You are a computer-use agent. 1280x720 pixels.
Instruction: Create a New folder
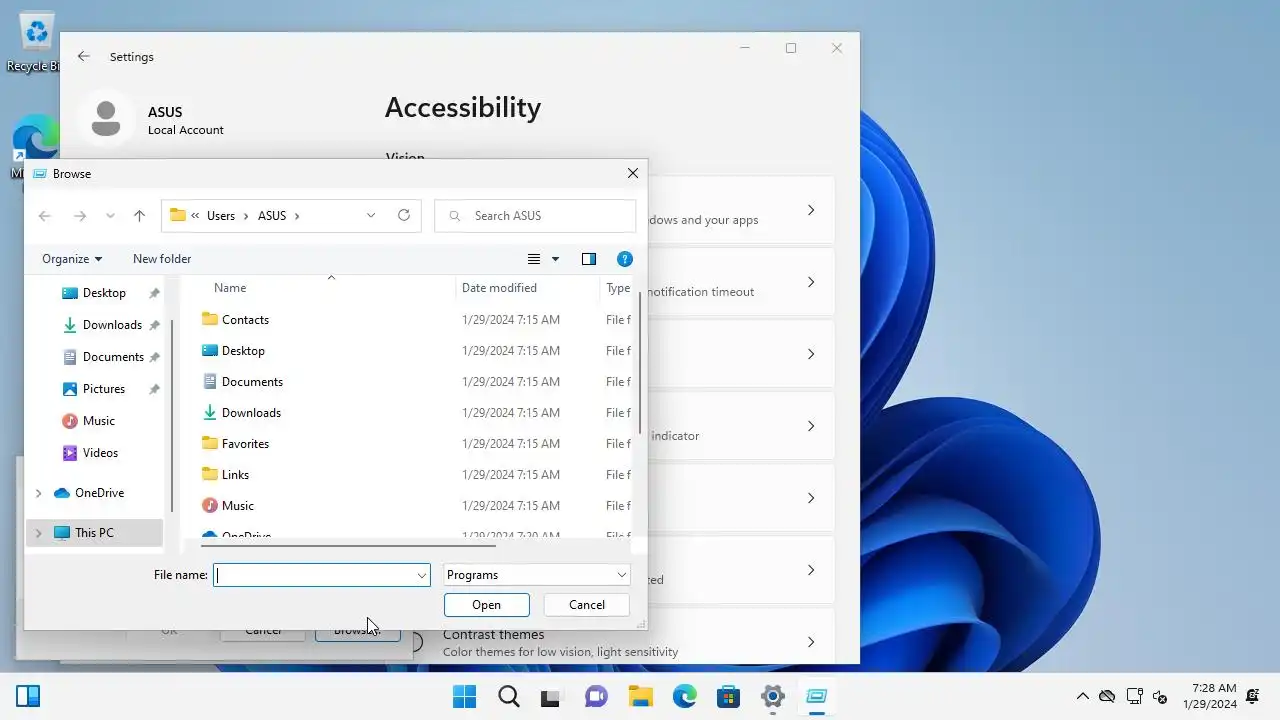pyautogui.click(x=162, y=259)
